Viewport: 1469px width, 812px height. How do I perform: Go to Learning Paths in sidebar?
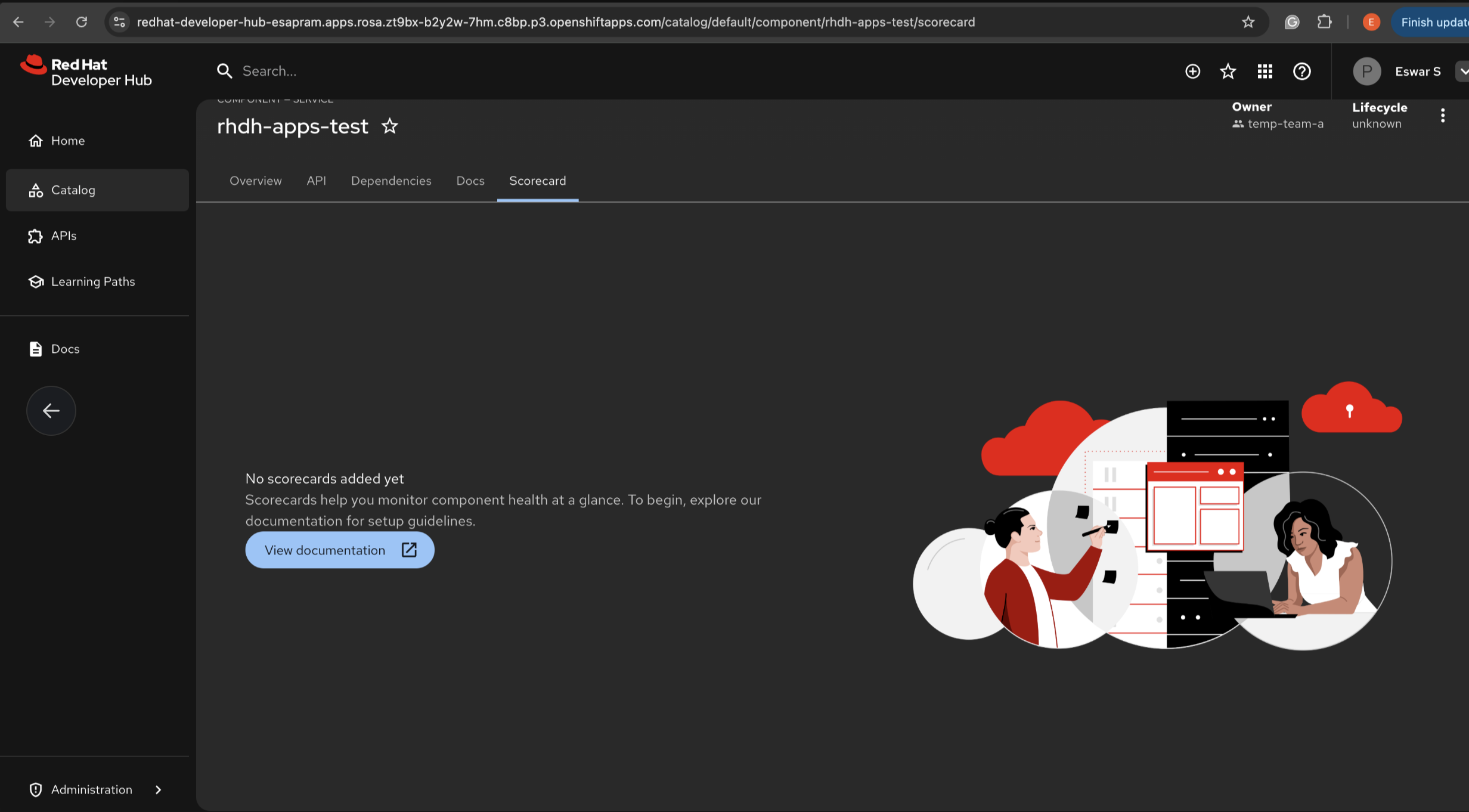pos(93,281)
